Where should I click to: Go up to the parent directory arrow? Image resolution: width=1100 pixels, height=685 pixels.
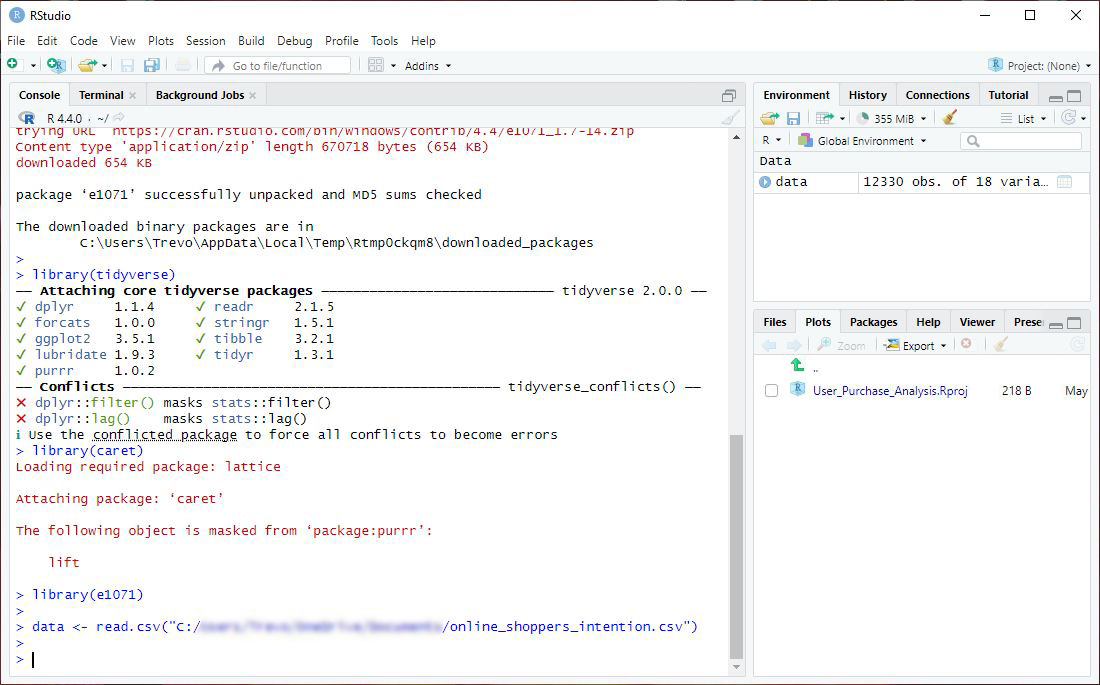pos(797,366)
